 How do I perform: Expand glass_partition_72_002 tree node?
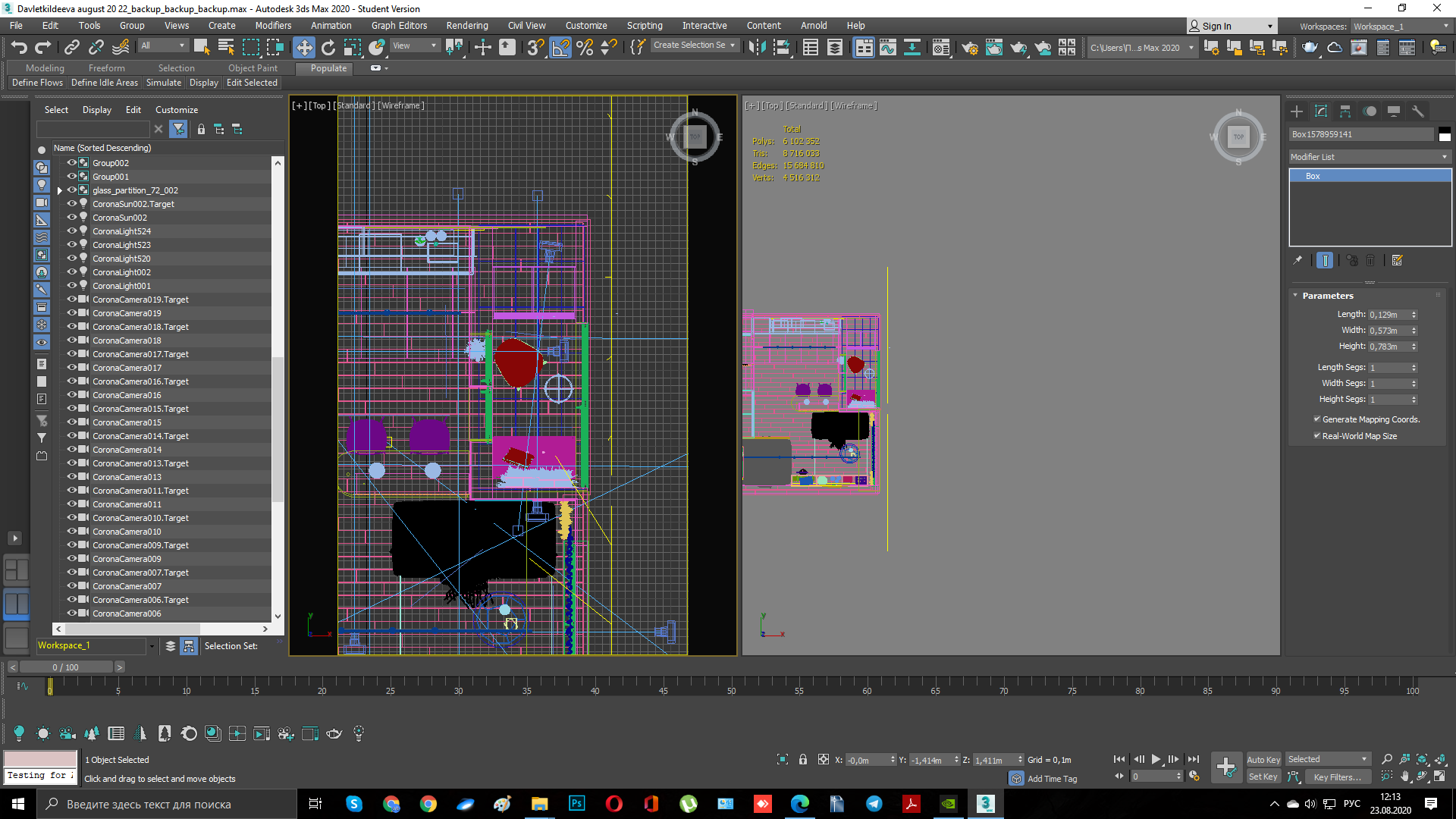click(x=60, y=191)
